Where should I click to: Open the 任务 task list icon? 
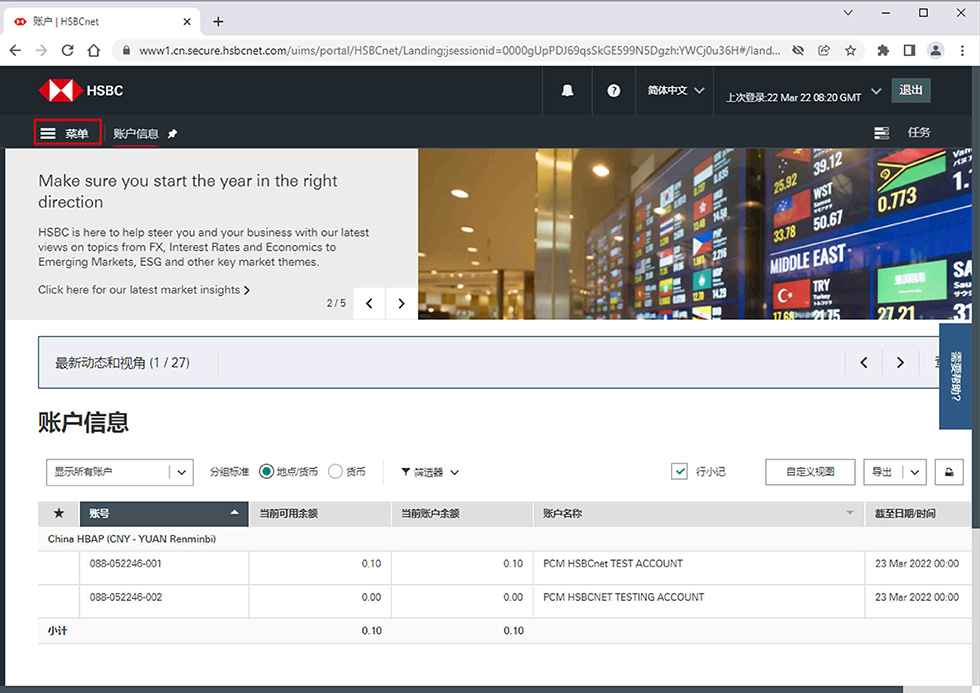point(881,133)
